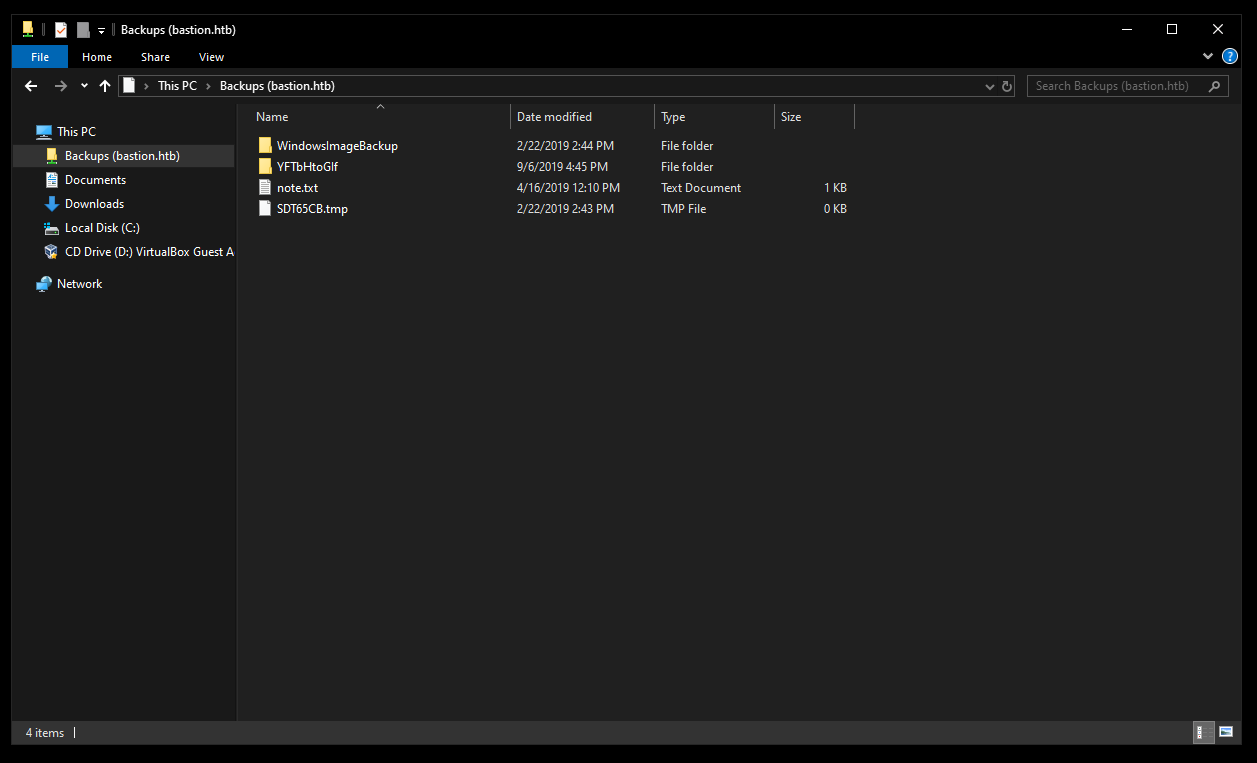The width and height of the screenshot is (1257, 763).
Task: Click the New folder quick access icon
Action: point(83,30)
